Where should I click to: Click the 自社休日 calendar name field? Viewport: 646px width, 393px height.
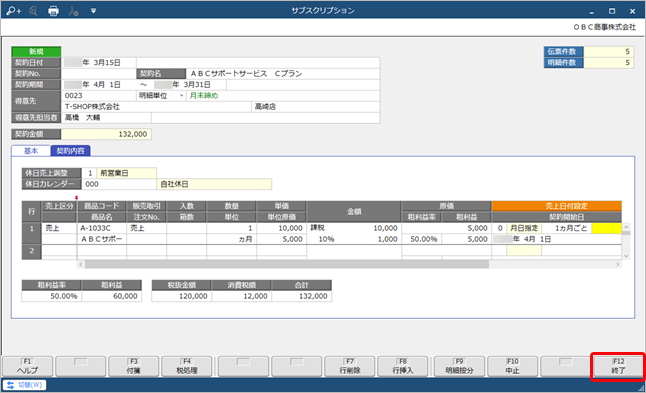(x=214, y=184)
